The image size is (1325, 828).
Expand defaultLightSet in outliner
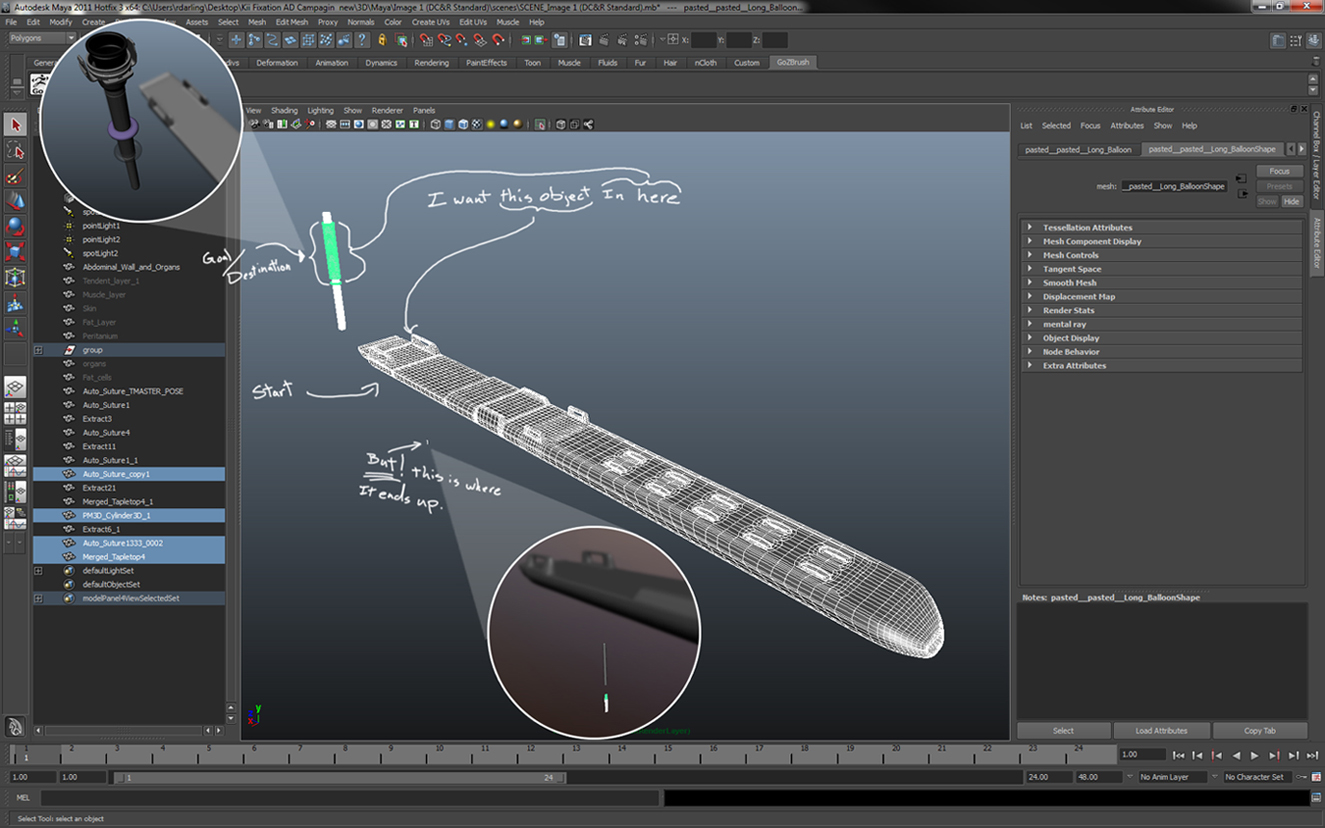pos(38,571)
